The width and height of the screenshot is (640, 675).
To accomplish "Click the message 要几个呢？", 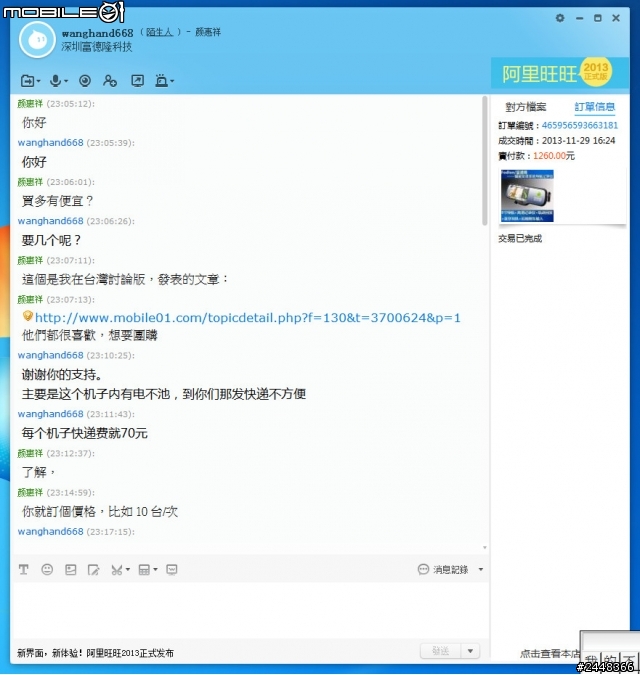I will [x=51, y=240].
